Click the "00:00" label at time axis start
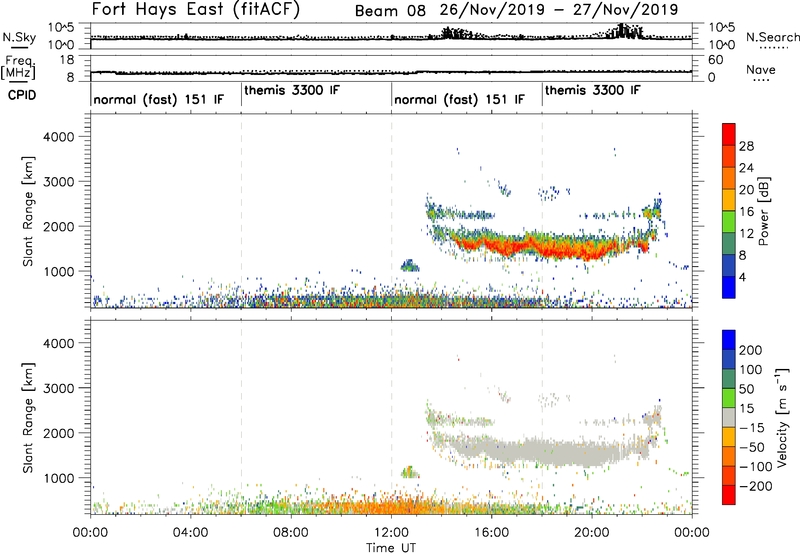 (x=90, y=533)
